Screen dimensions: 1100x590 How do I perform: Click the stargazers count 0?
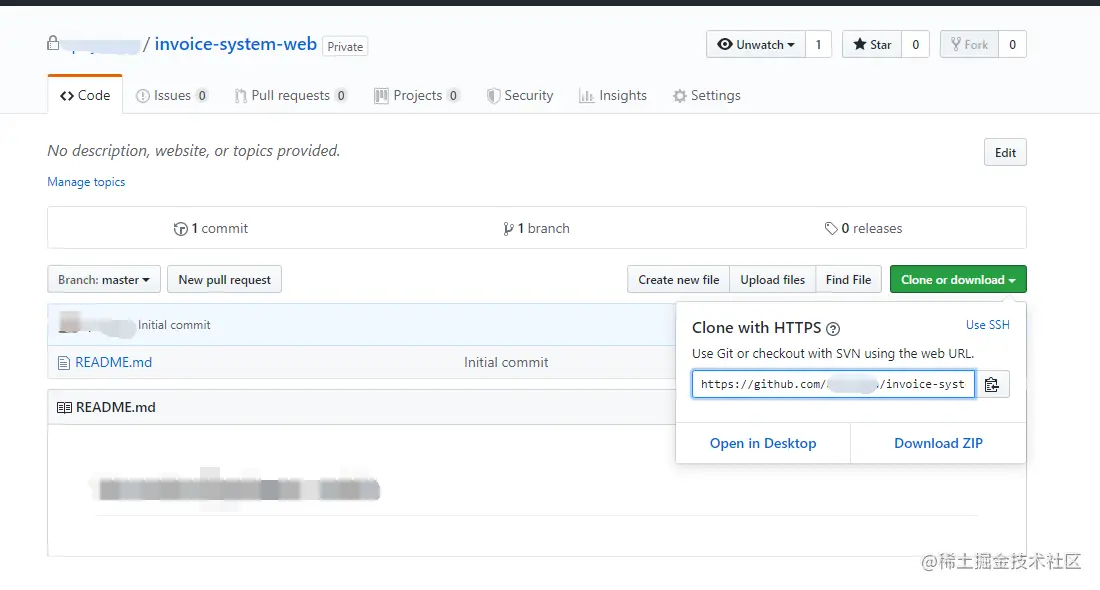[915, 44]
